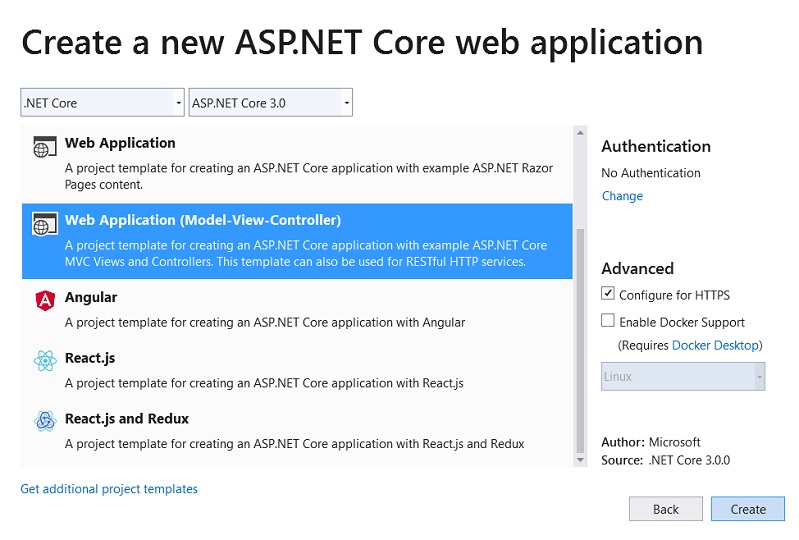Click the MVC Web Application template icon

tap(44, 224)
